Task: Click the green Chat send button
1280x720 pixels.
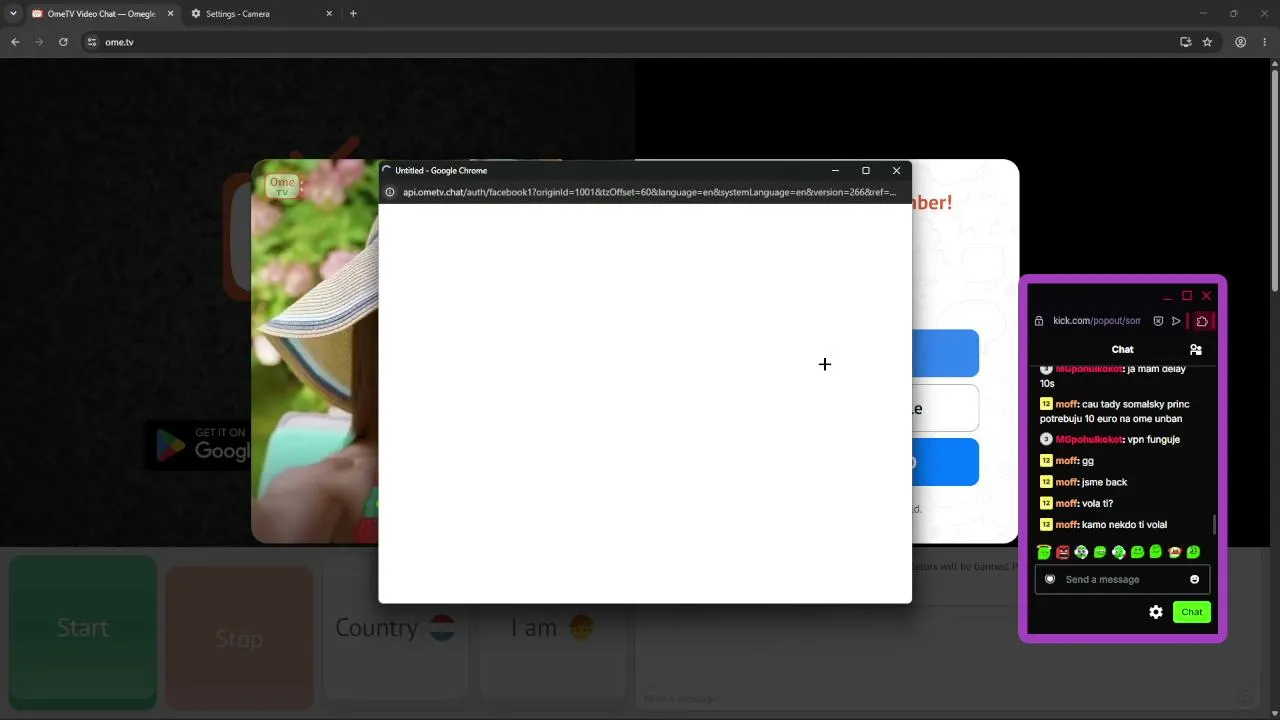Action: point(1192,612)
